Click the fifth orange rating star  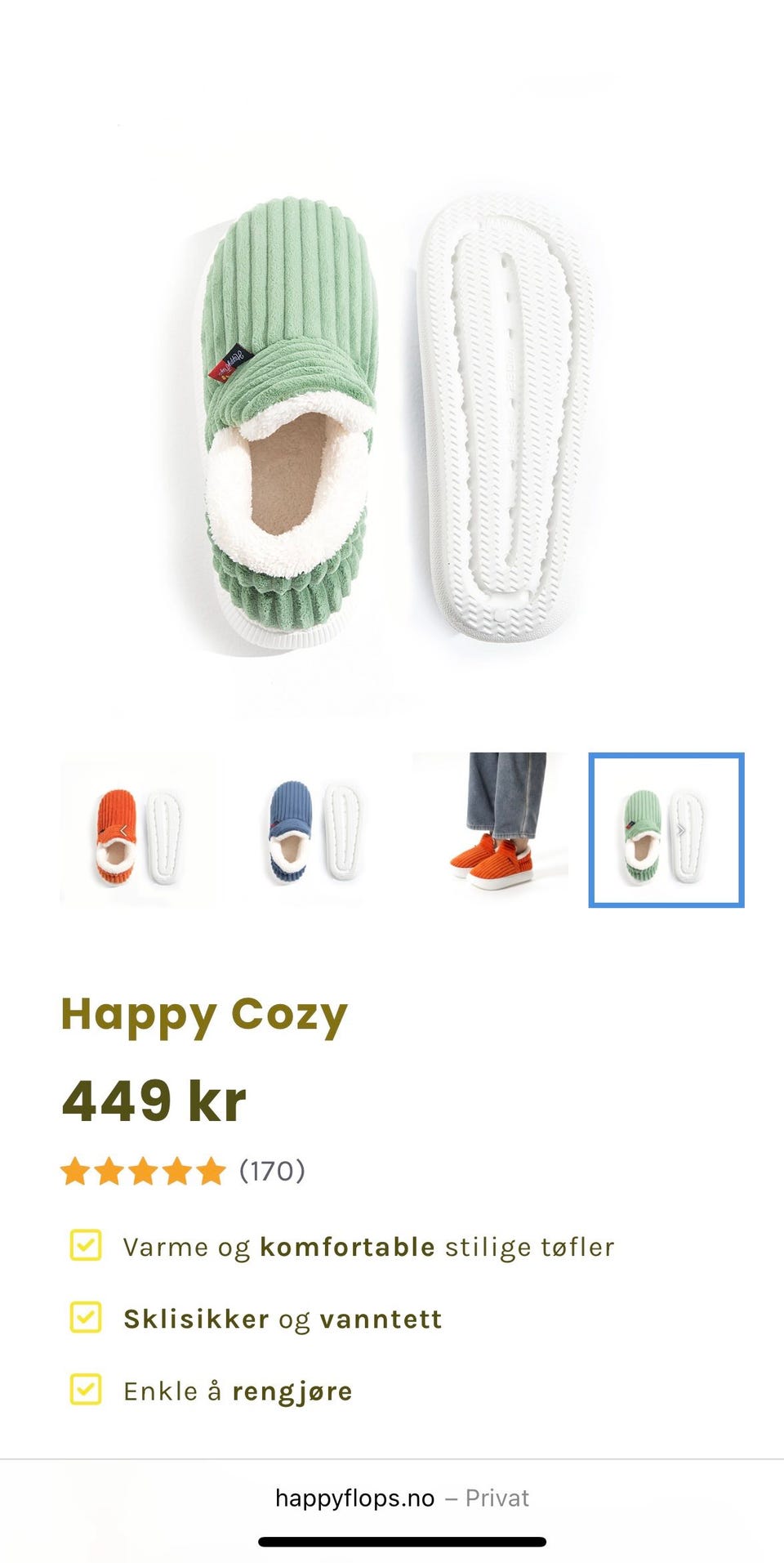(211, 1171)
